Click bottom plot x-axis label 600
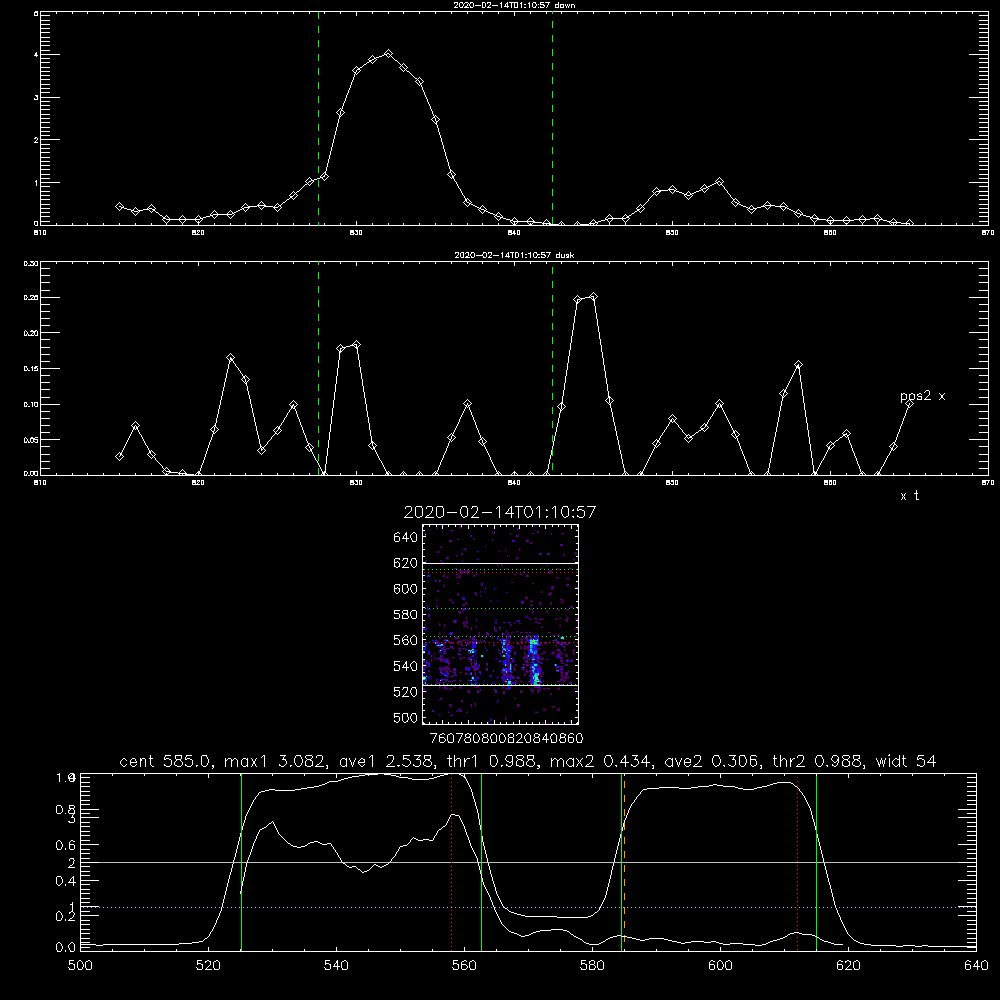Screen dimensions: 1000x1000 click(x=721, y=966)
